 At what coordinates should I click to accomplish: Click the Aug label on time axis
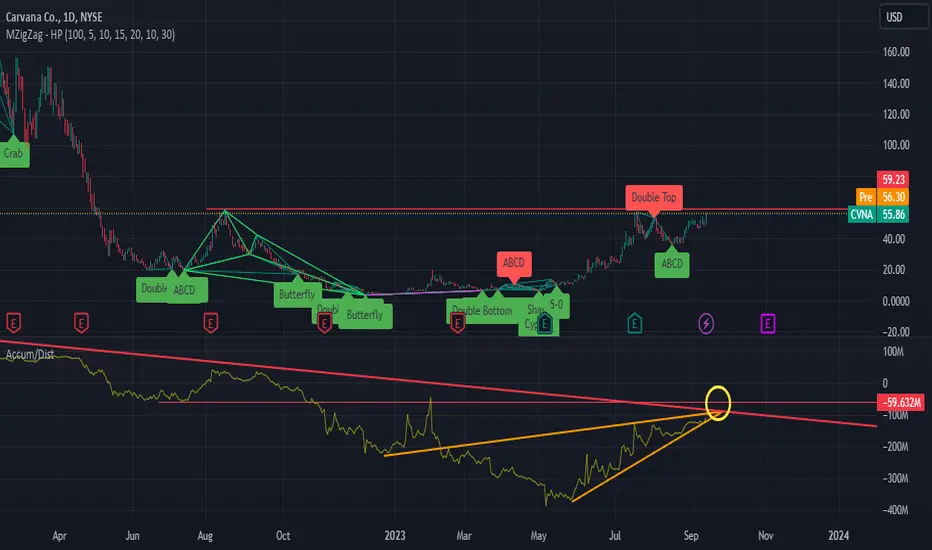pos(205,536)
